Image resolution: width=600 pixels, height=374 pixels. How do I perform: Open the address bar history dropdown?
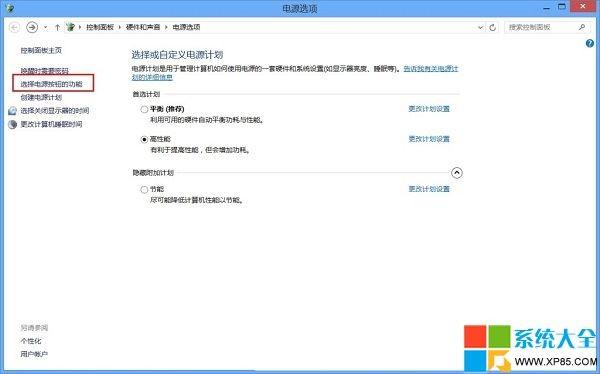tap(480, 28)
